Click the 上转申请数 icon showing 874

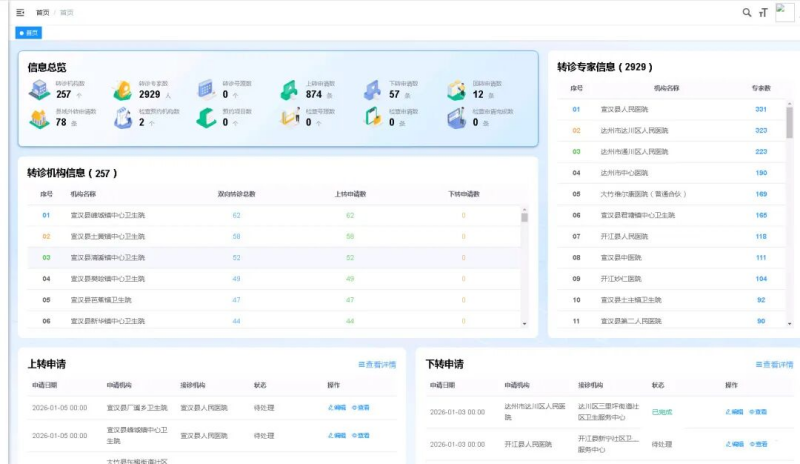pos(288,90)
